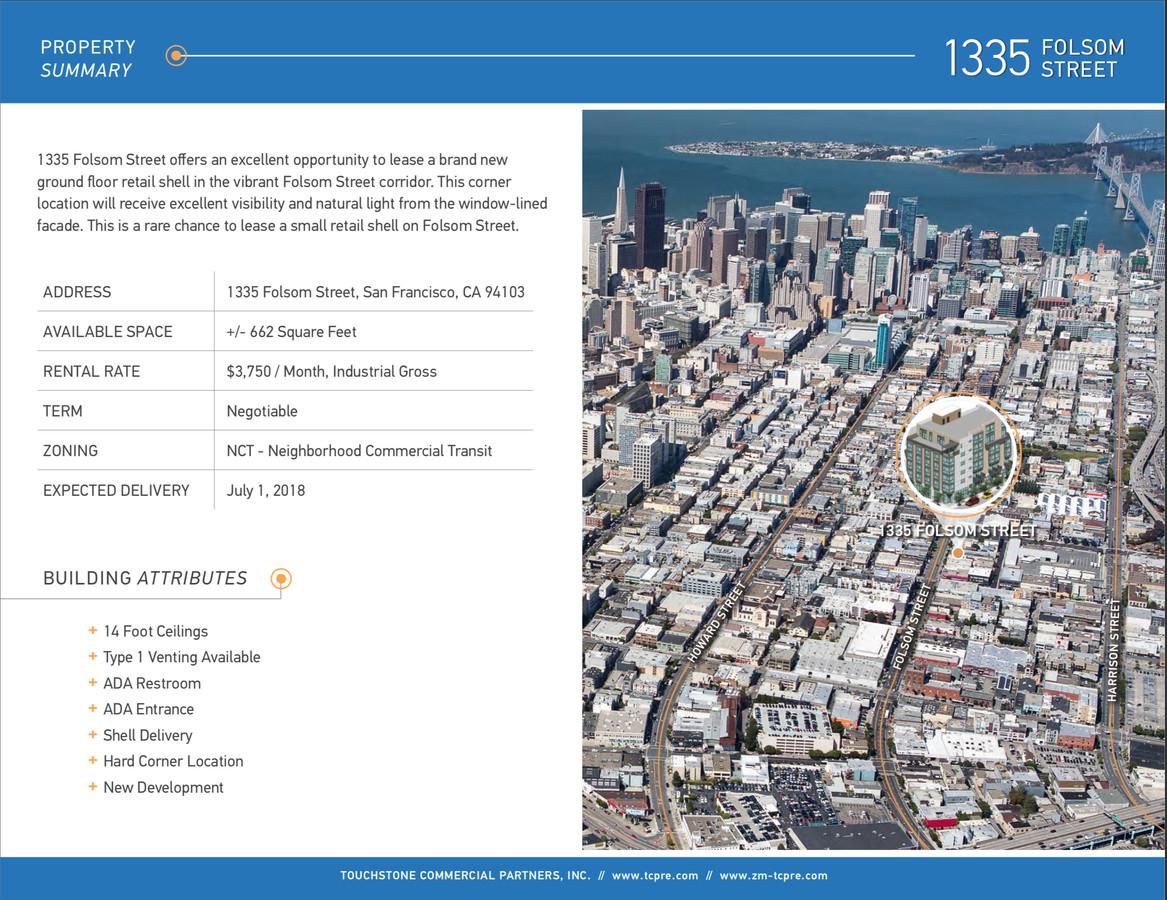Click the plus icon beside Type 1 Venting Available

(92, 657)
